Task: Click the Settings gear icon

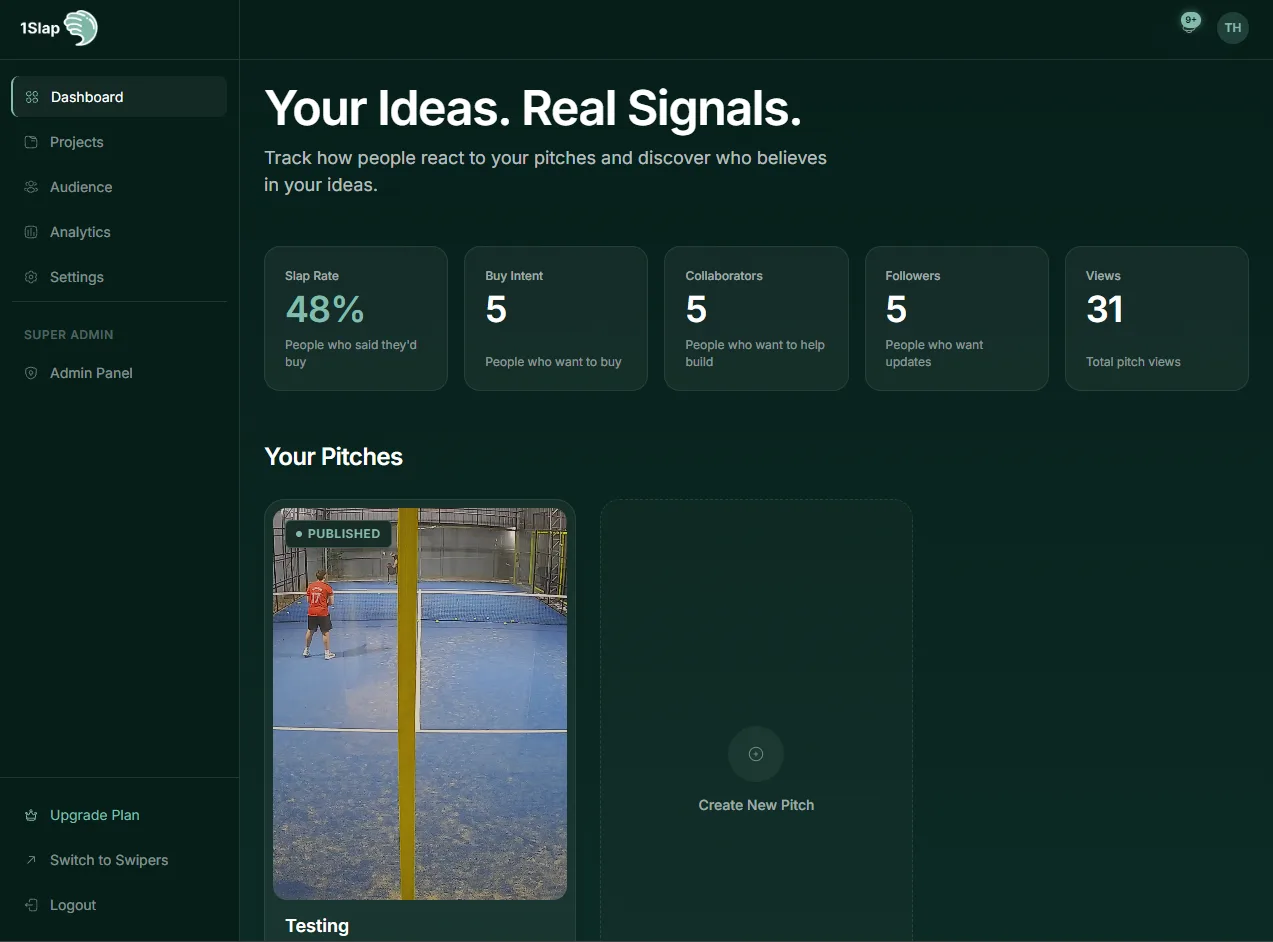Action: click(31, 277)
